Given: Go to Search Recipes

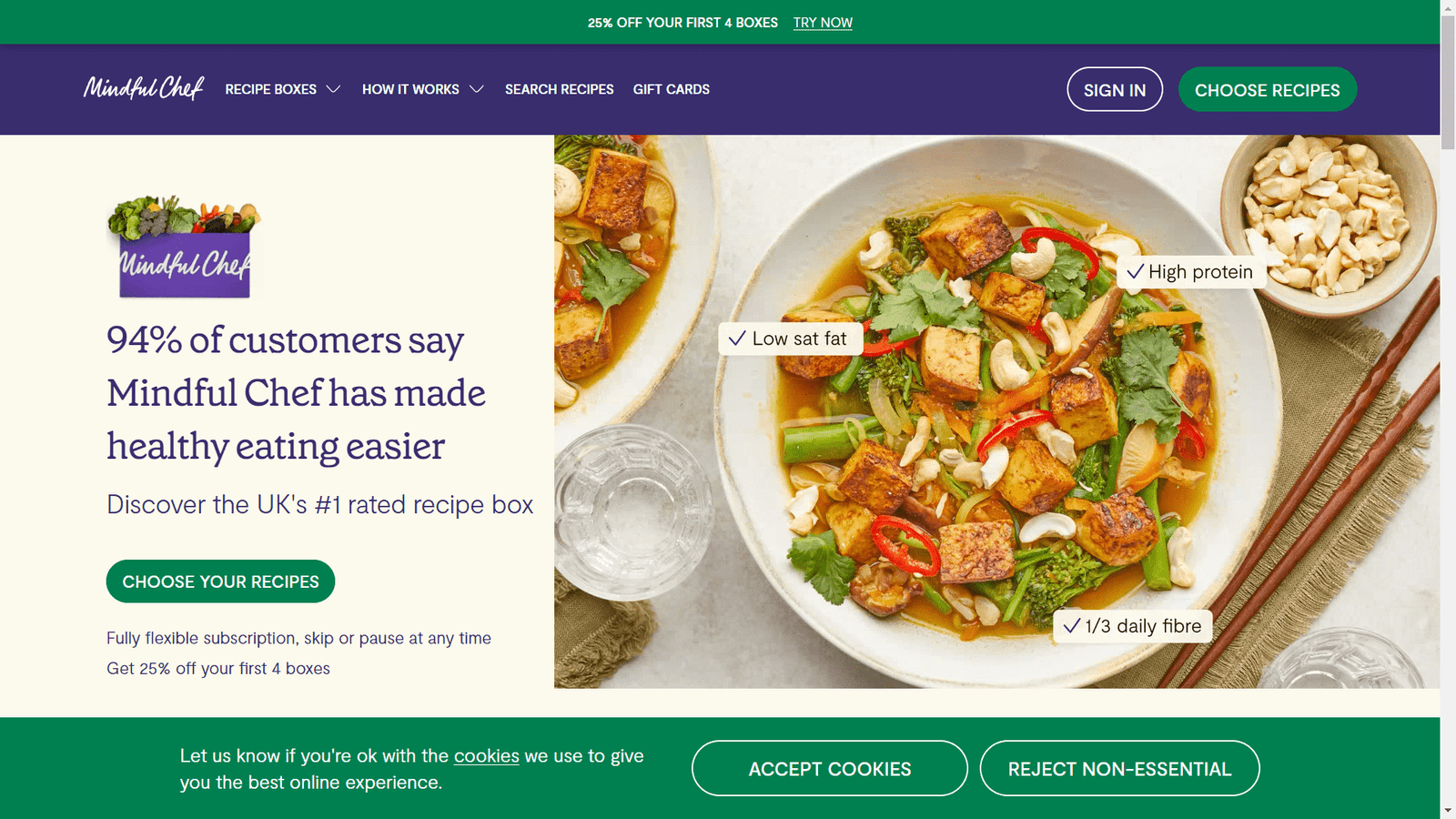Looking at the screenshot, I should coord(560,89).
